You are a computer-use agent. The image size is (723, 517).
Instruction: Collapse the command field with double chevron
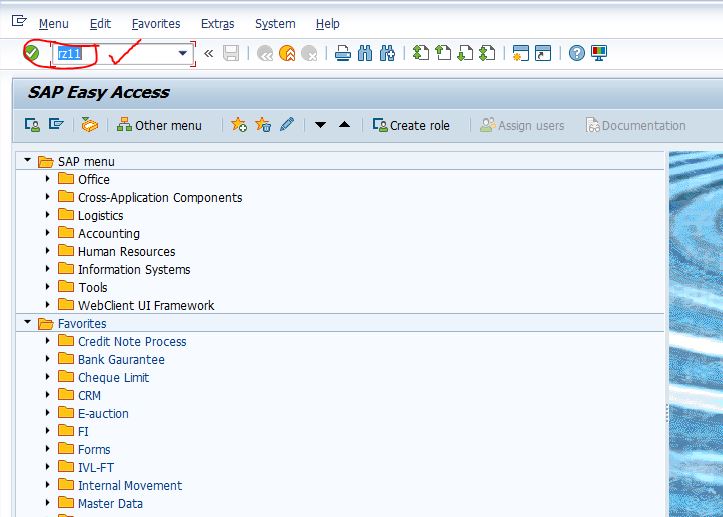point(208,53)
